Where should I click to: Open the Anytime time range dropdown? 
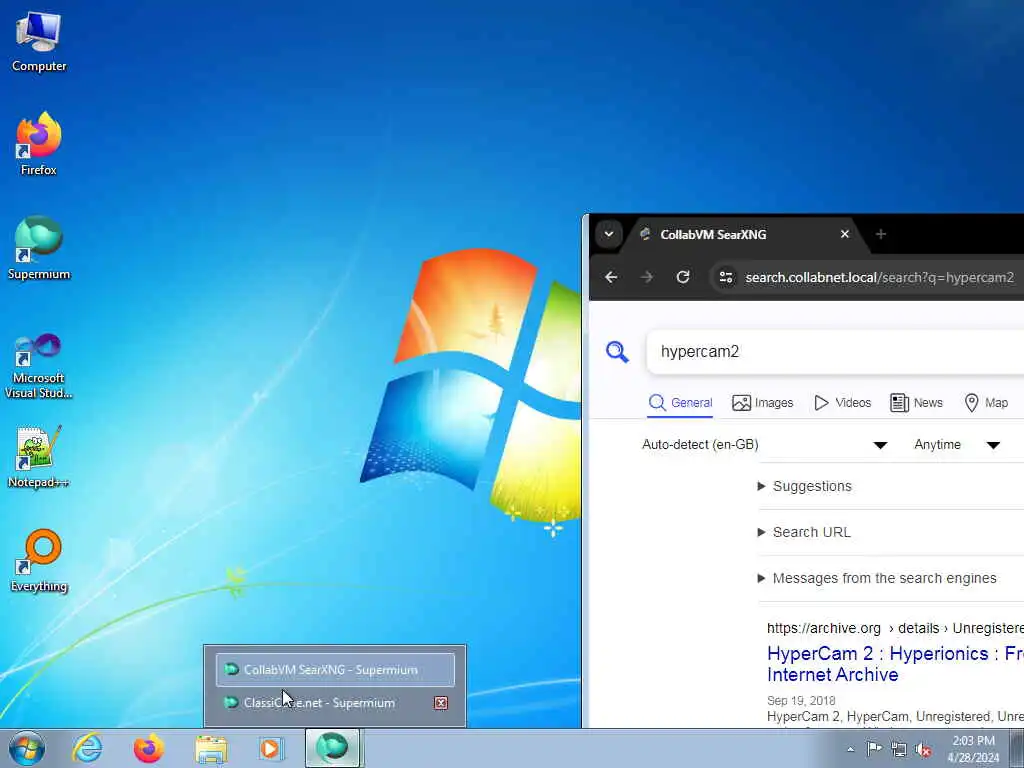click(x=957, y=445)
